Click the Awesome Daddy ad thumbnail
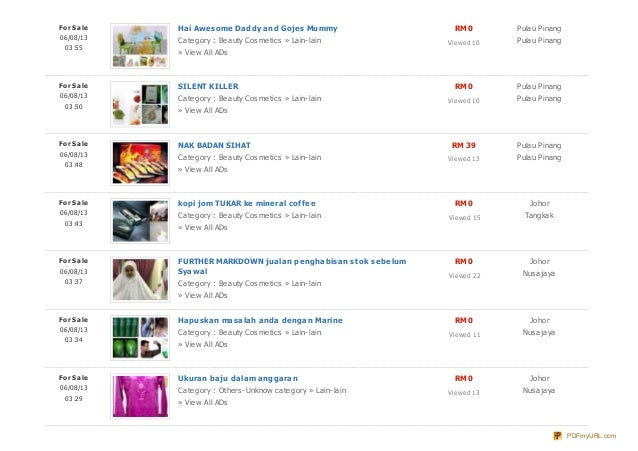Viewport: 638px width, 451px height. [140, 46]
